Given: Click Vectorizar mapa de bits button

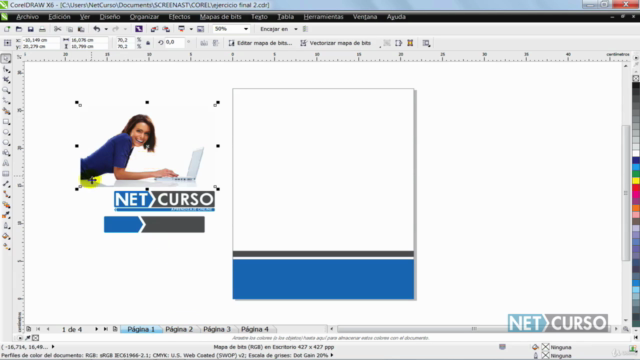Looking at the screenshot, I should [336, 43].
